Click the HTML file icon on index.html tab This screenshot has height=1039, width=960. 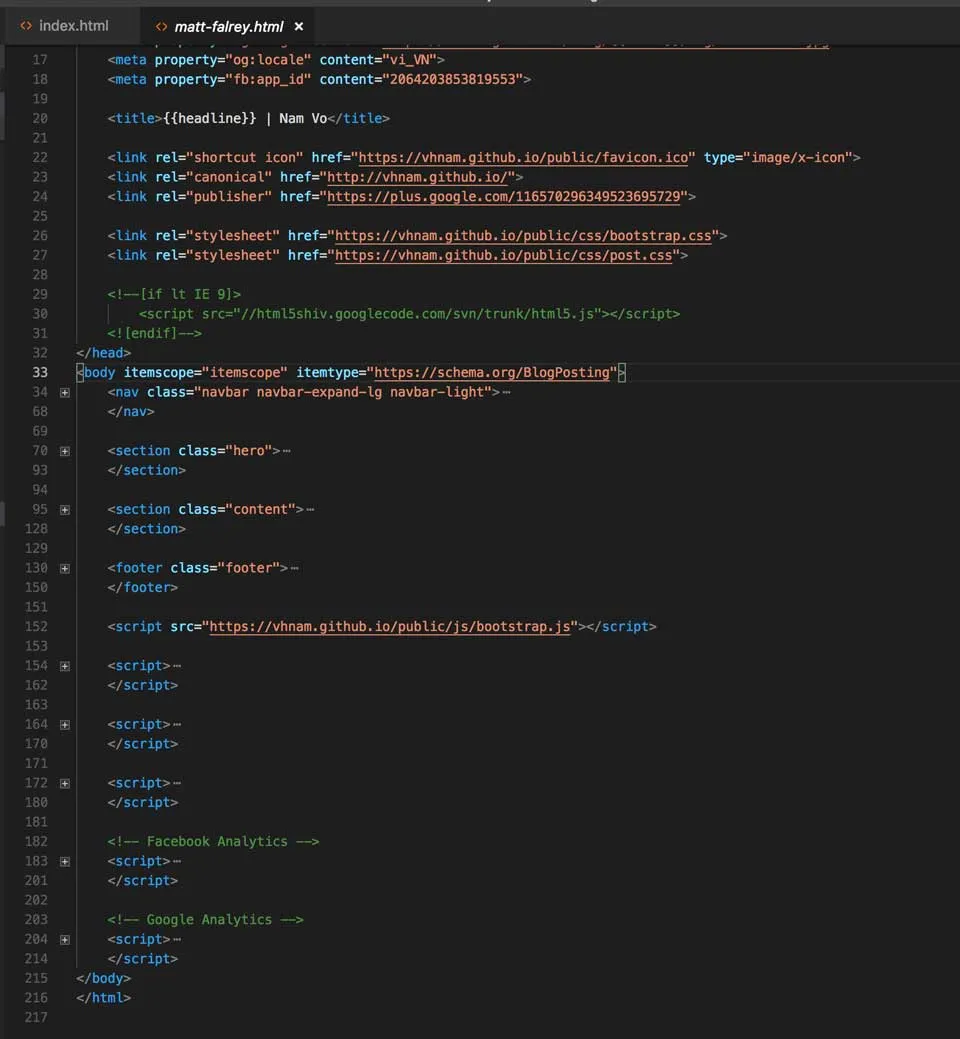coord(26,26)
